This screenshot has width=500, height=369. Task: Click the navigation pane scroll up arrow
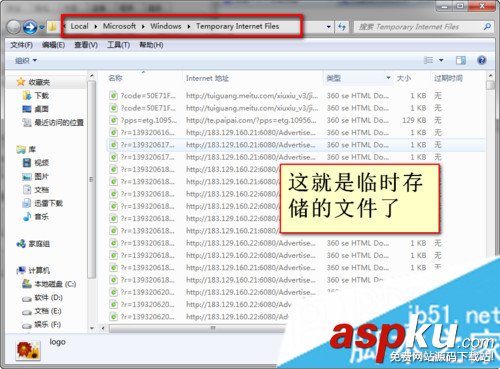point(92,76)
